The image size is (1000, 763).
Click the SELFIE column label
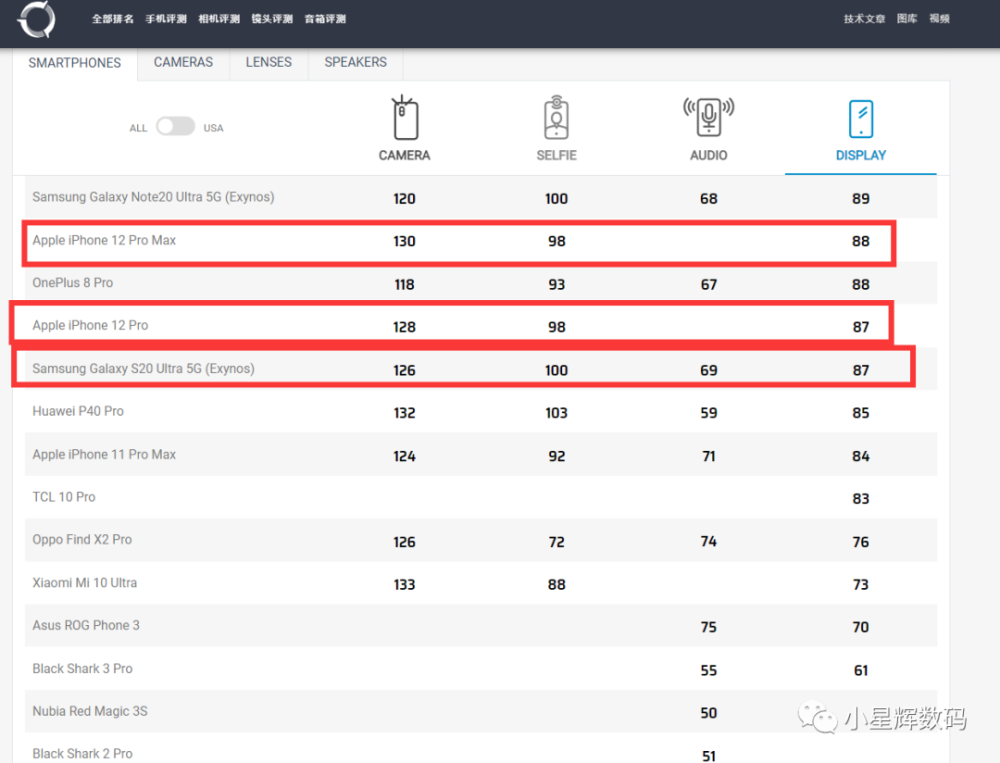(556, 155)
